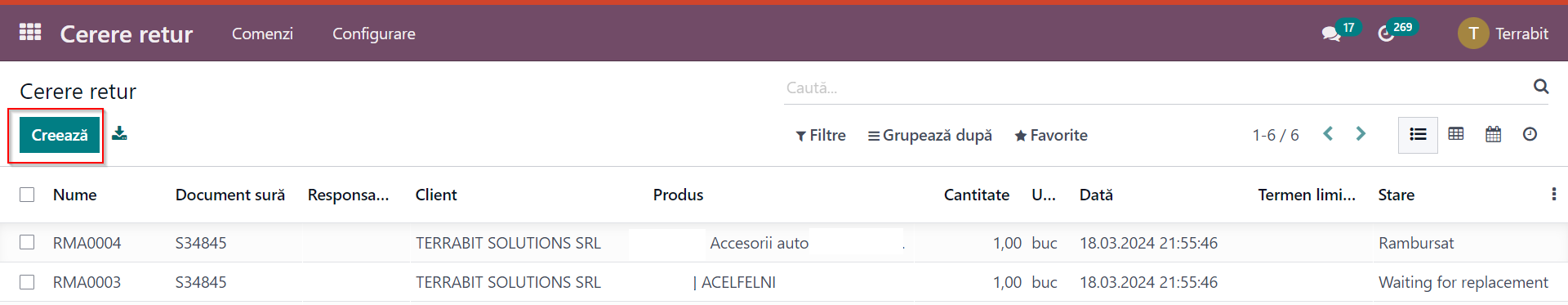Viewport: 1568px width, 305px height.
Task: Switch to list view icon
Action: click(1418, 134)
